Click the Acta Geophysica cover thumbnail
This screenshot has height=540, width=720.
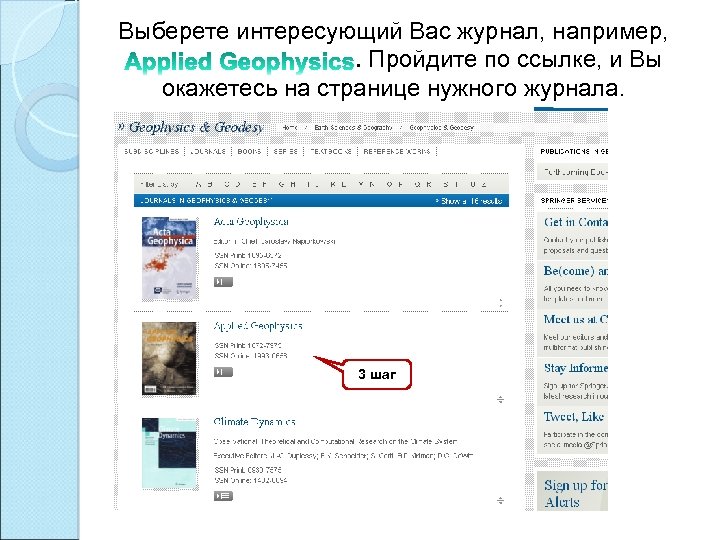point(170,259)
